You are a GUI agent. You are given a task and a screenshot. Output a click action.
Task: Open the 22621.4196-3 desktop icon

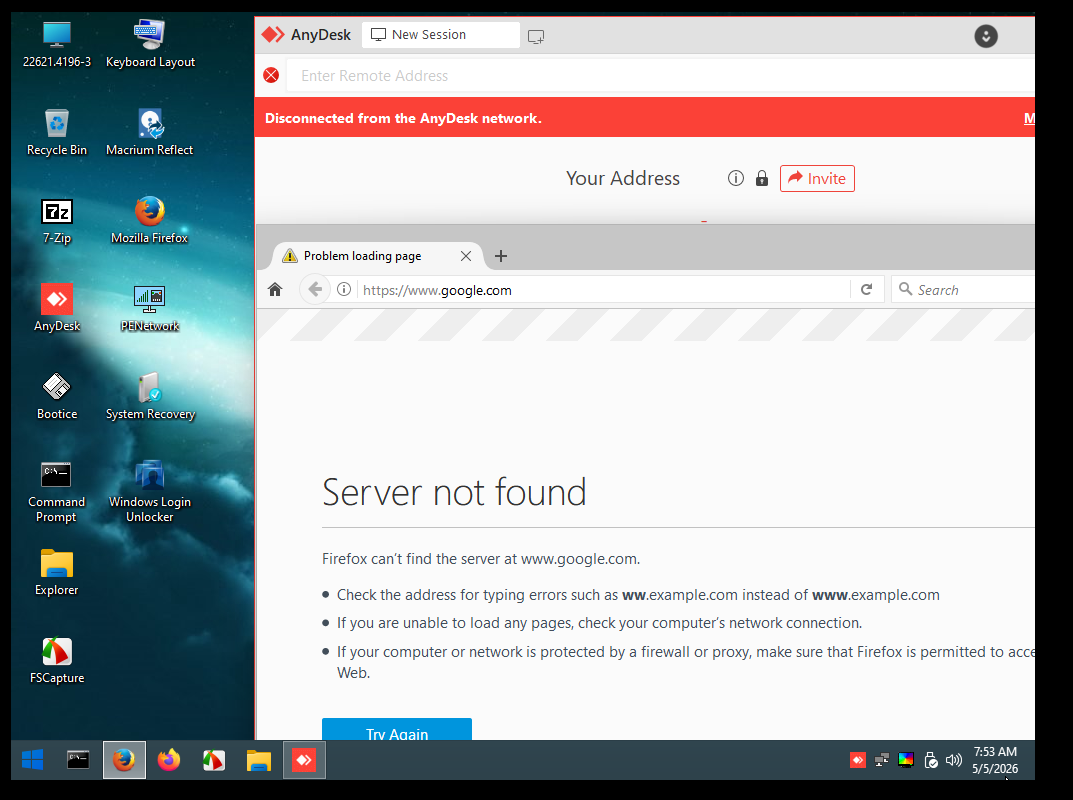point(57,44)
